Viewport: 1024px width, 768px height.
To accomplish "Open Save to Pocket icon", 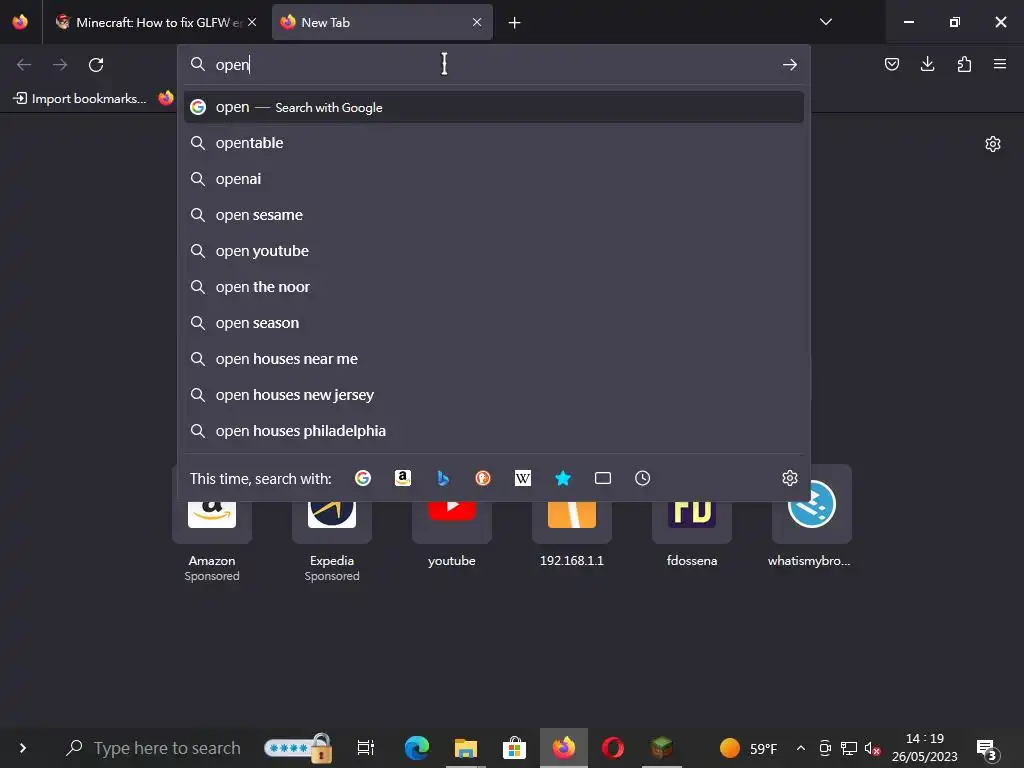I will pos(892,64).
